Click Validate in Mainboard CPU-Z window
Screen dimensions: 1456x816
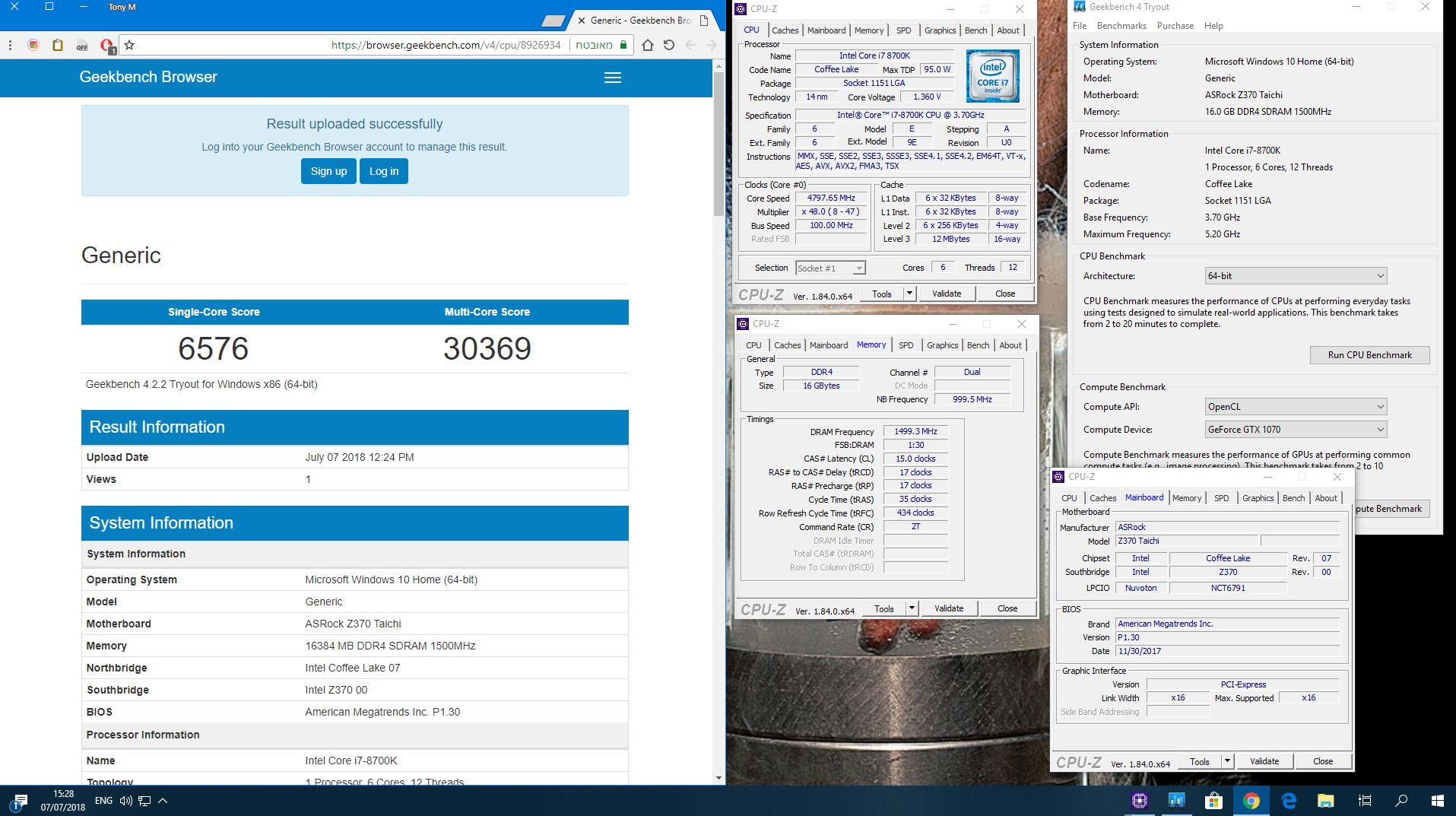click(1264, 761)
